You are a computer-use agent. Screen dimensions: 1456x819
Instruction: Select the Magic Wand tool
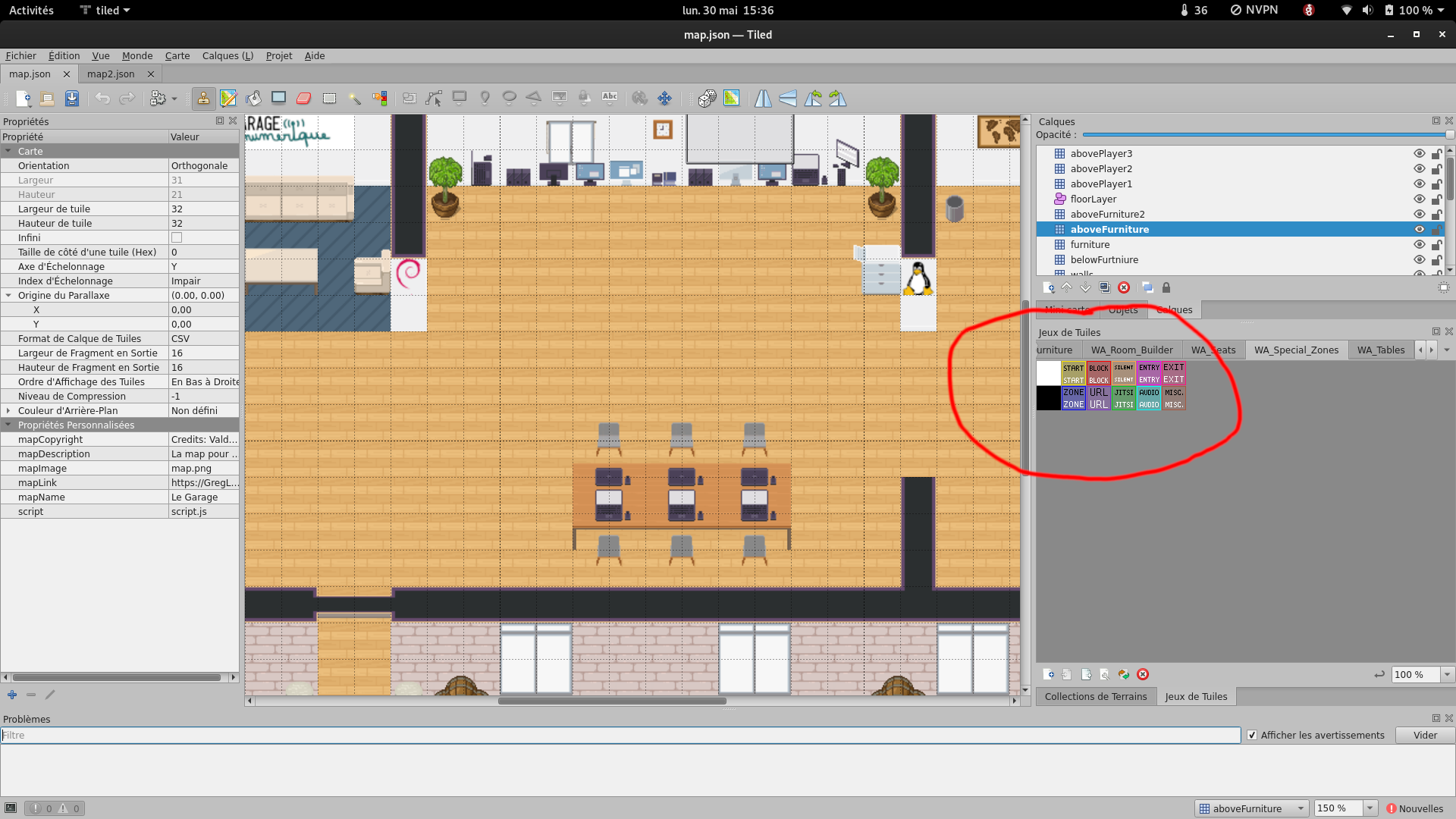[x=354, y=99]
